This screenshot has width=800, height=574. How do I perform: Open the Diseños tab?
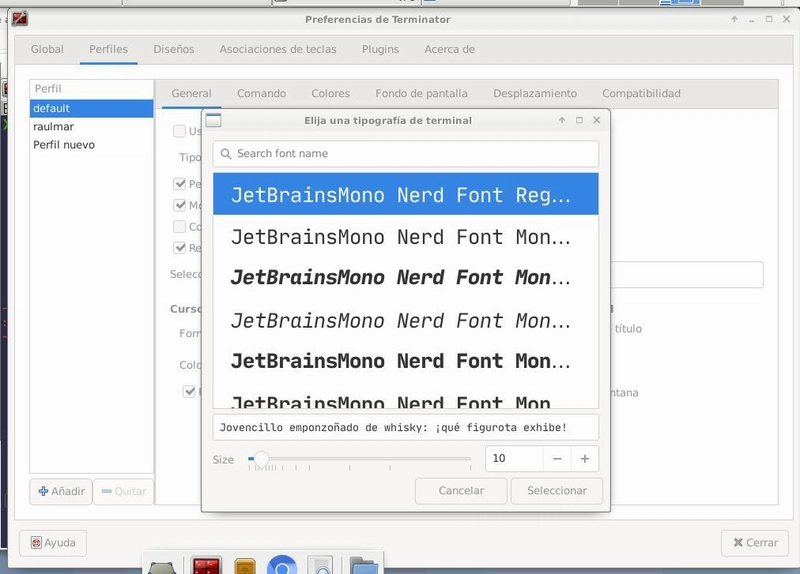pyautogui.click(x=173, y=49)
